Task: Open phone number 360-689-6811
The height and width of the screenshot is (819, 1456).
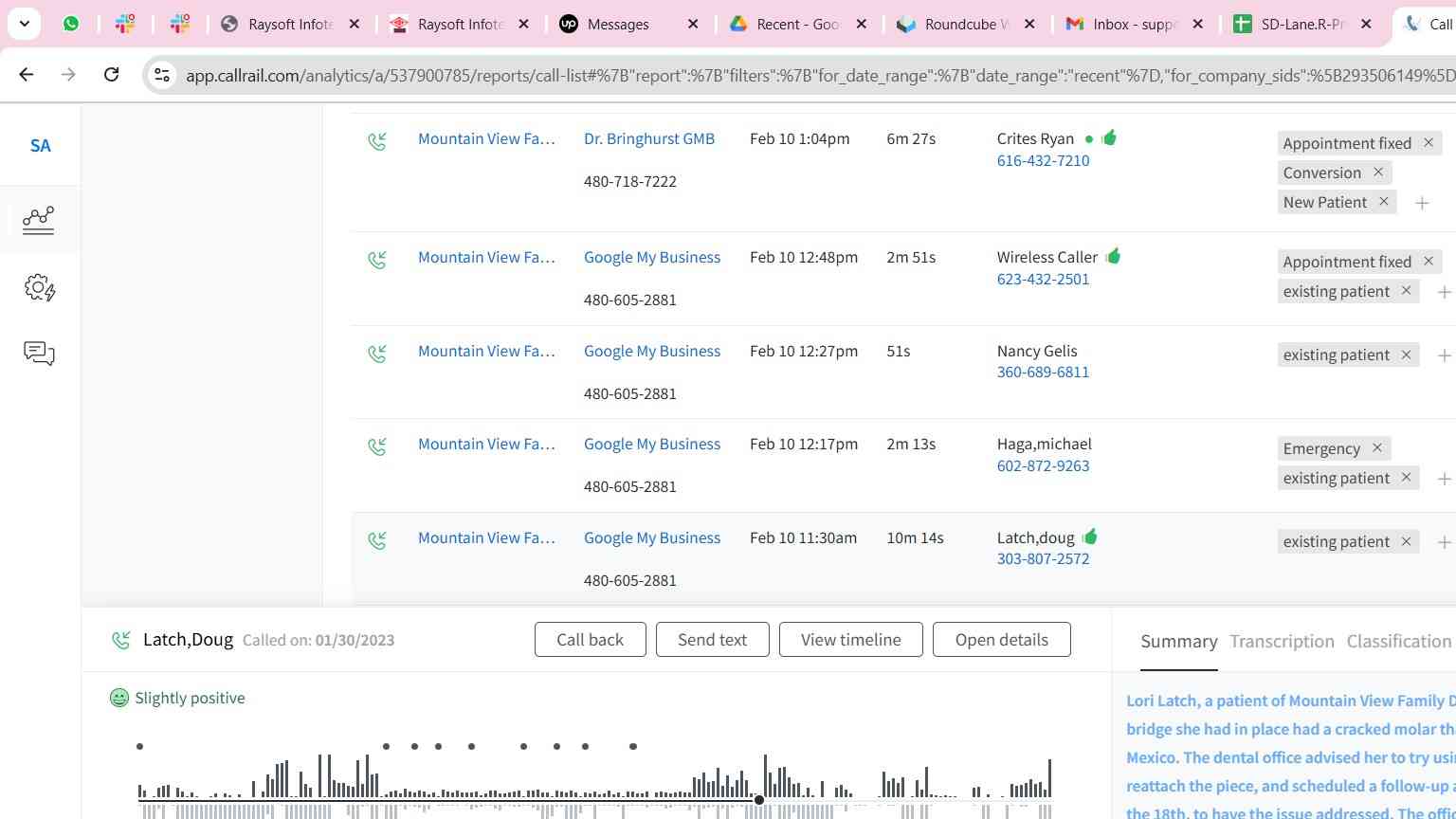Action: tap(1043, 372)
